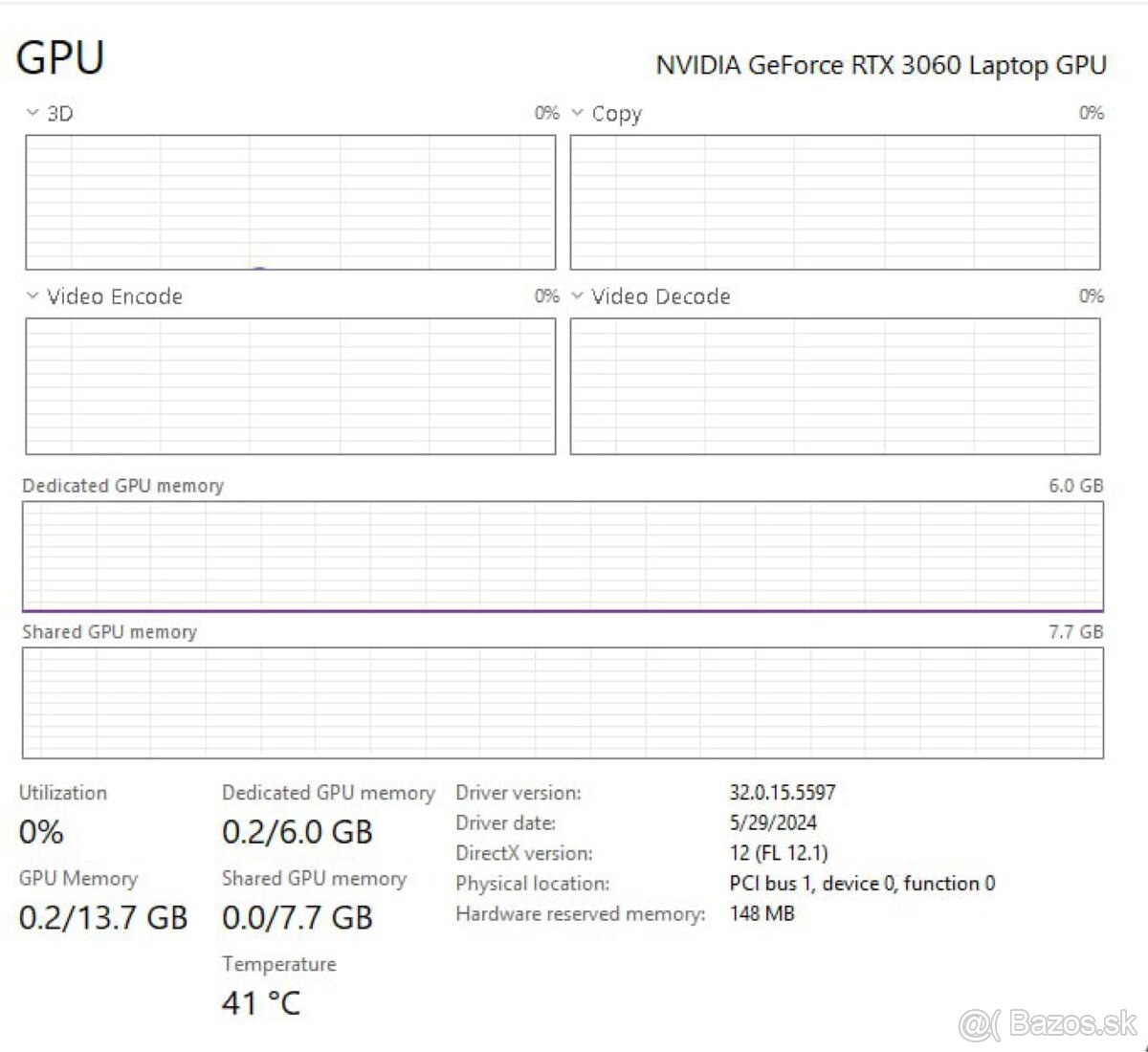Click the 3D utilization graph
The height and width of the screenshot is (1052, 1148).
pyautogui.click(x=287, y=201)
